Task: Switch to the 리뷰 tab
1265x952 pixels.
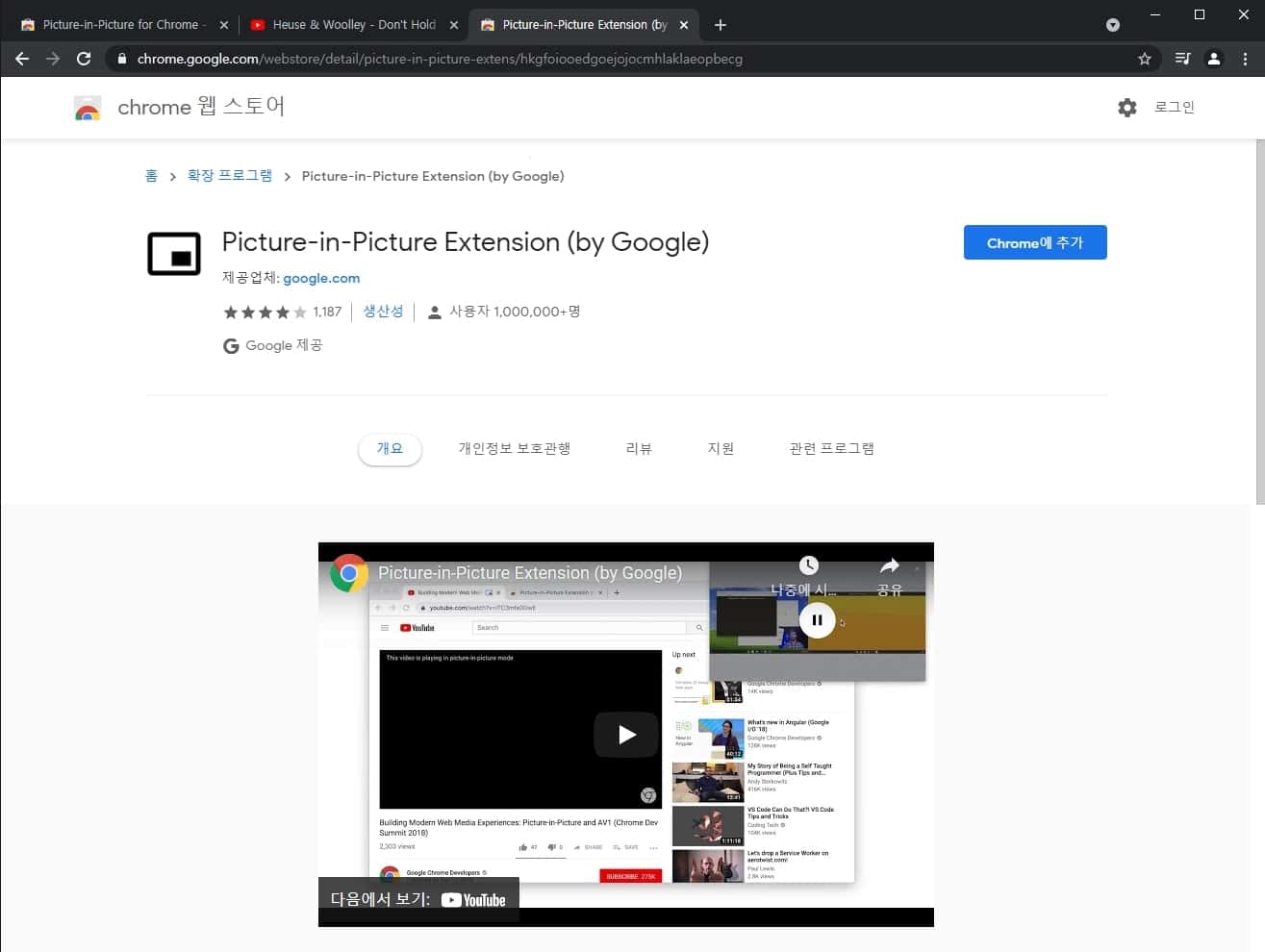Action: (639, 449)
